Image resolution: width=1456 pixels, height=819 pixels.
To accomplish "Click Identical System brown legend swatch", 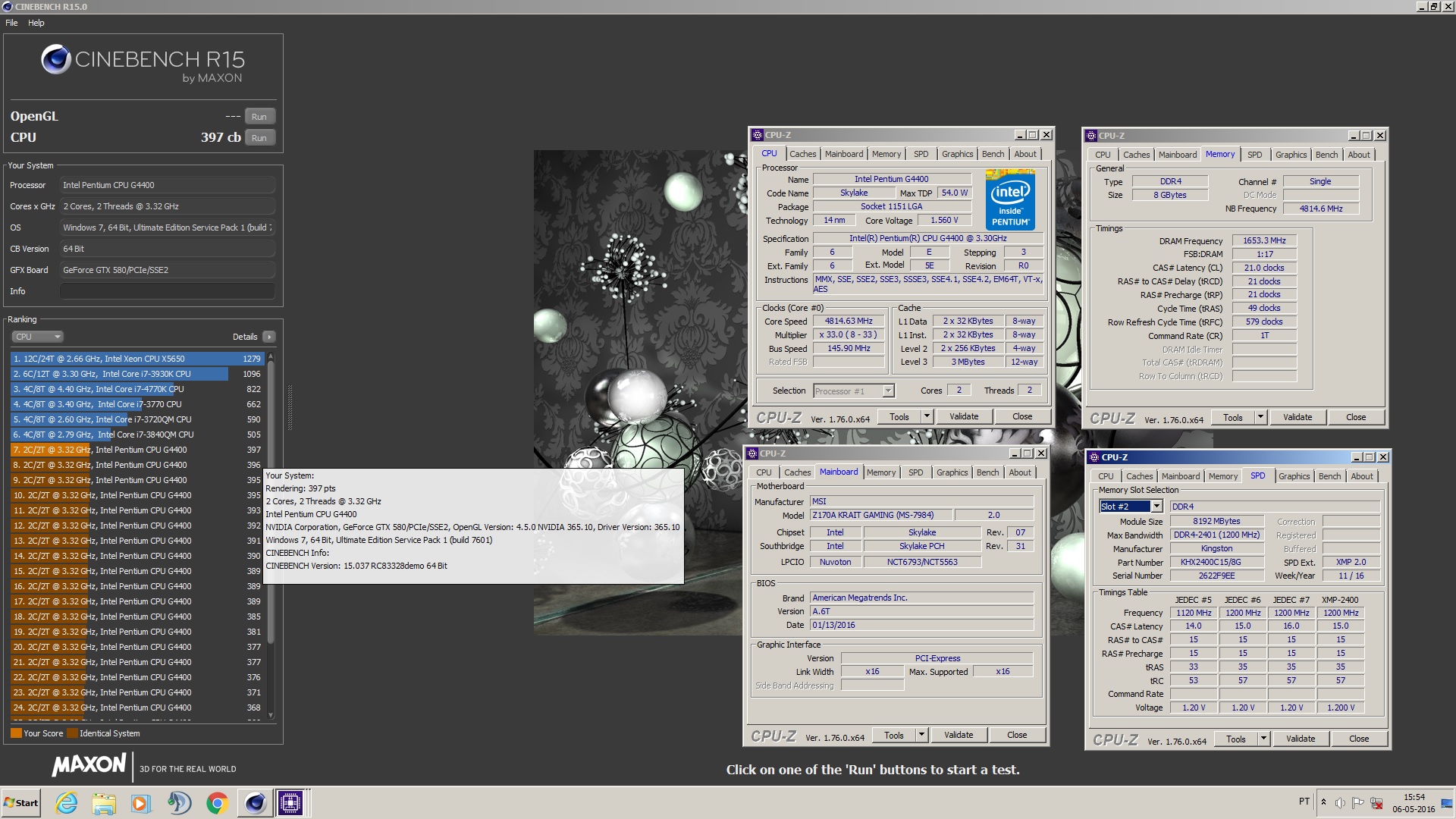I will [x=72, y=733].
